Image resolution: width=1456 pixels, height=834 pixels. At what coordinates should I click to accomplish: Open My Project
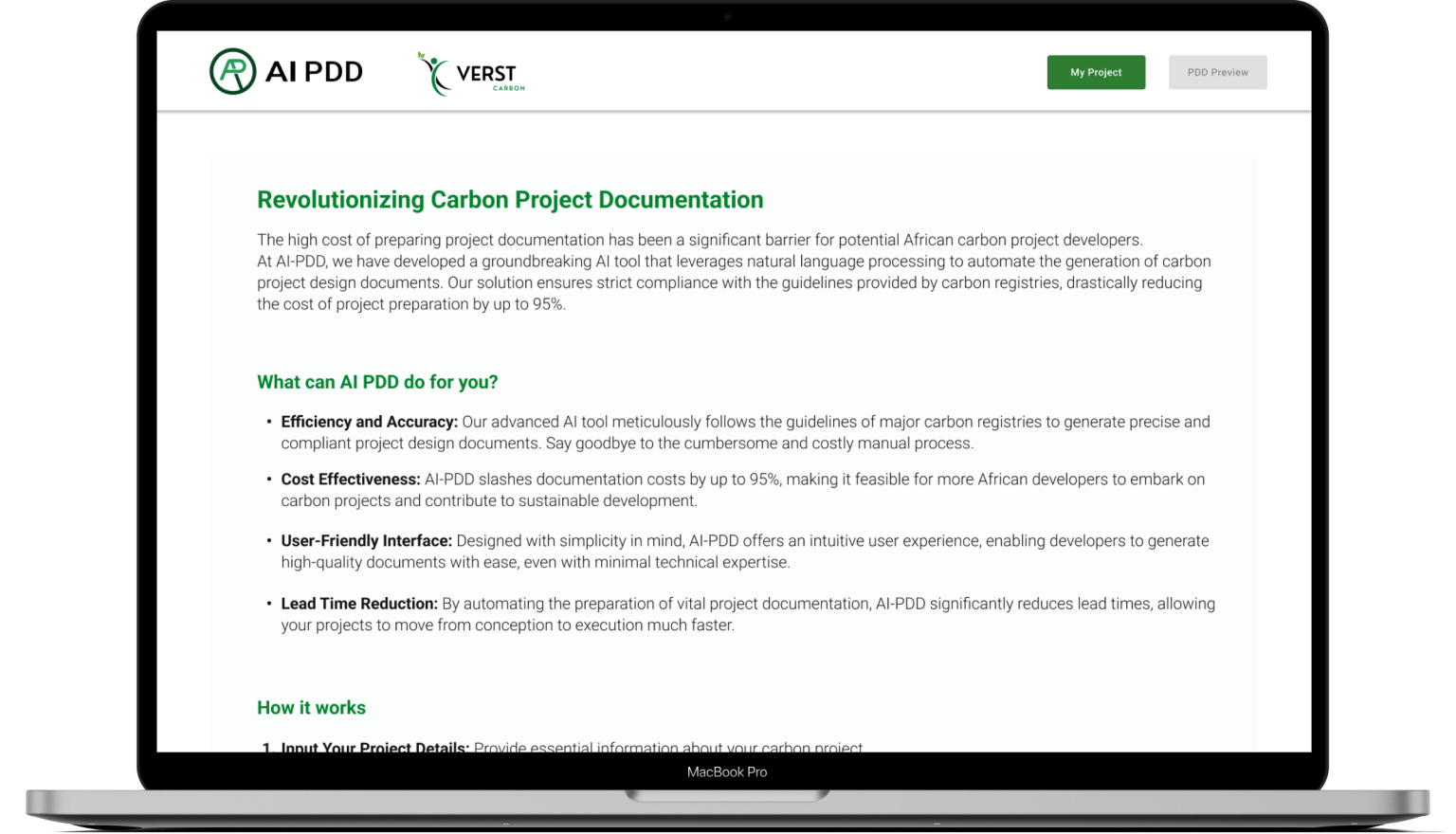click(x=1096, y=72)
